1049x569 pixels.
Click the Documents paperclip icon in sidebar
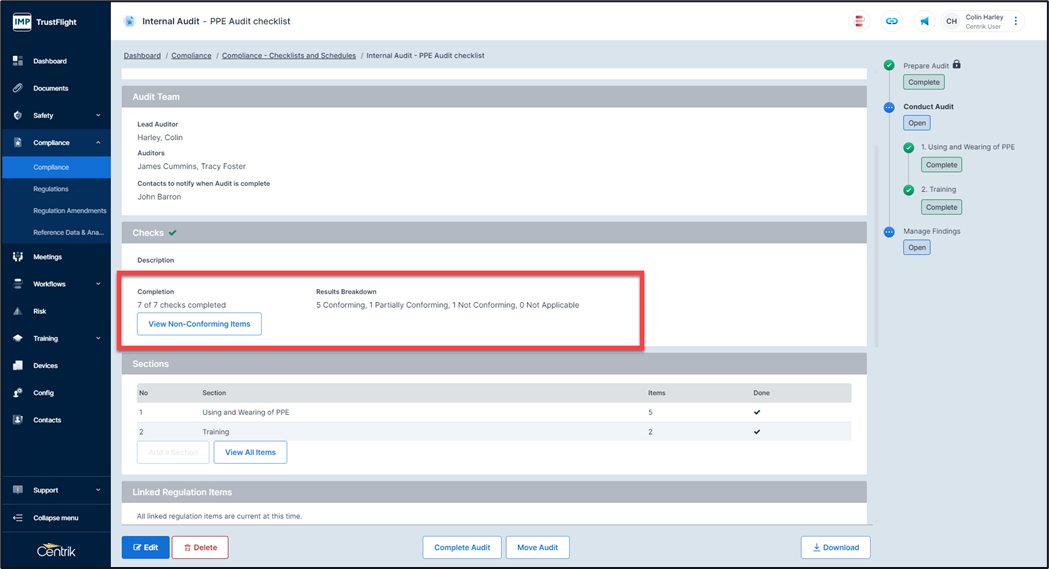coord(18,88)
